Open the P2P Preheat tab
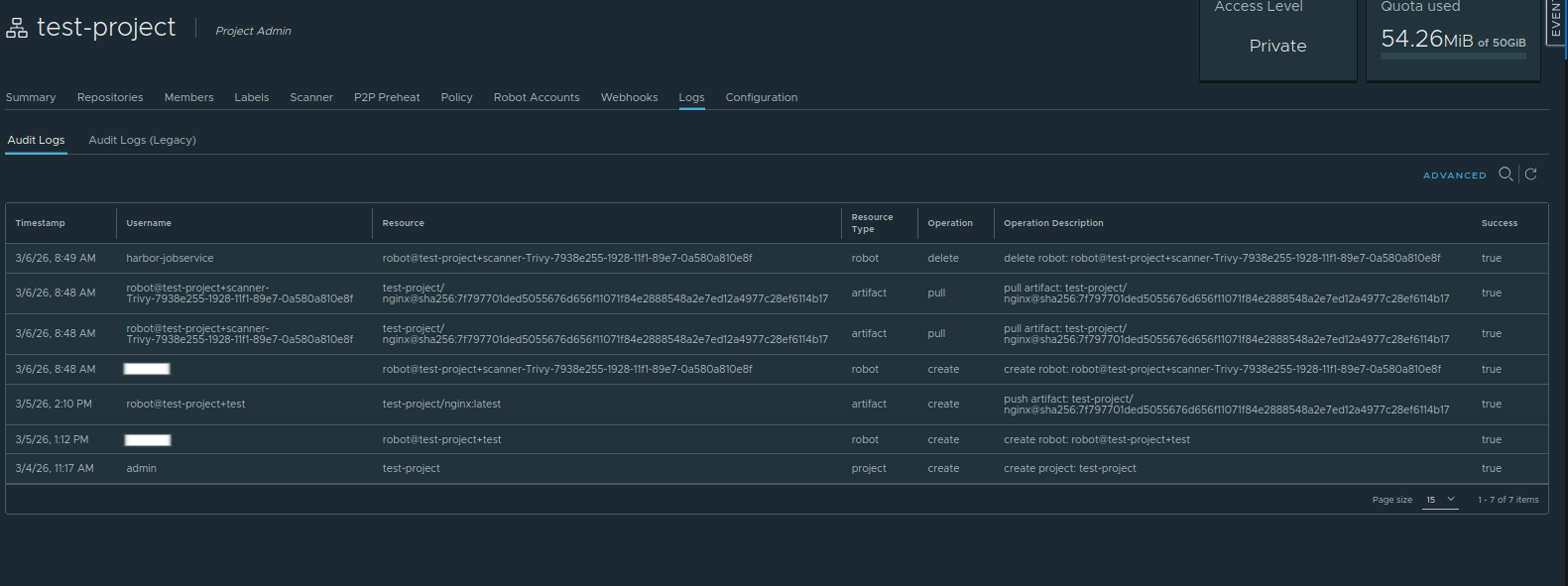Screen dimensions: 1568x586 387,97
